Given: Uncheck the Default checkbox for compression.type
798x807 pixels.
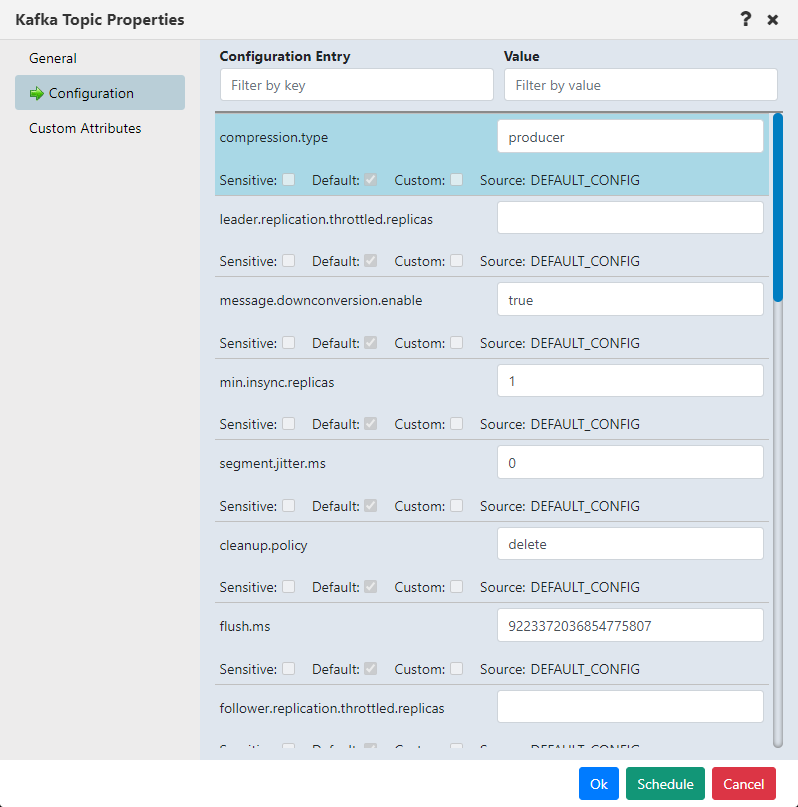Looking at the screenshot, I should click(368, 180).
